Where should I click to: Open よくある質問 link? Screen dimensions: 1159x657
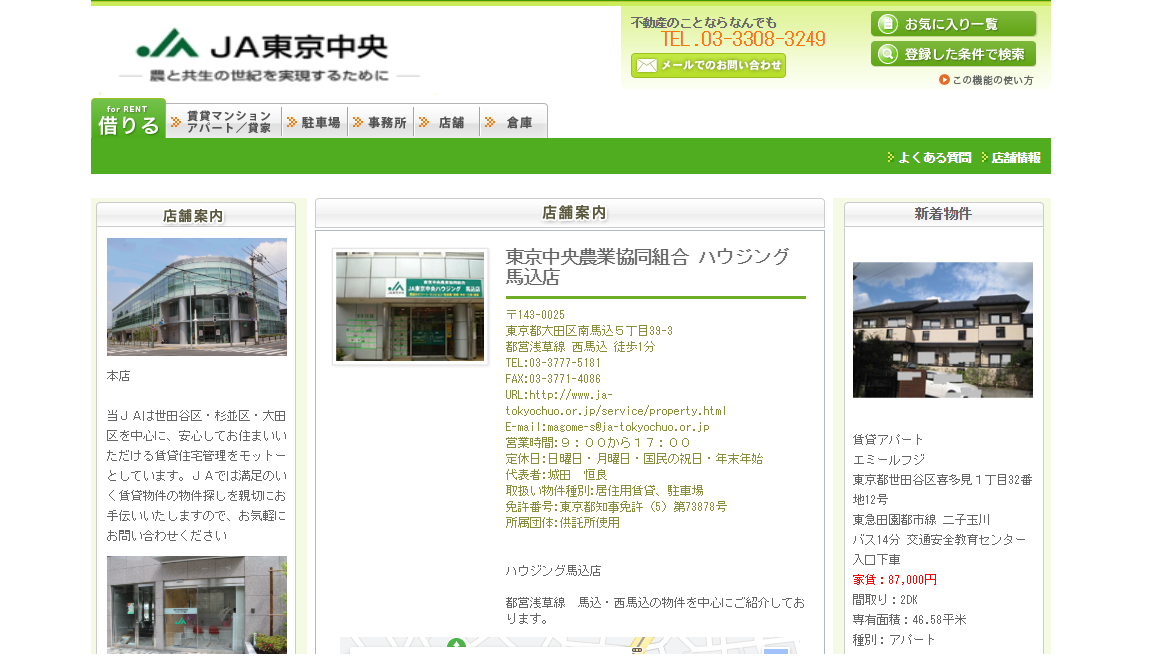coord(929,157)
